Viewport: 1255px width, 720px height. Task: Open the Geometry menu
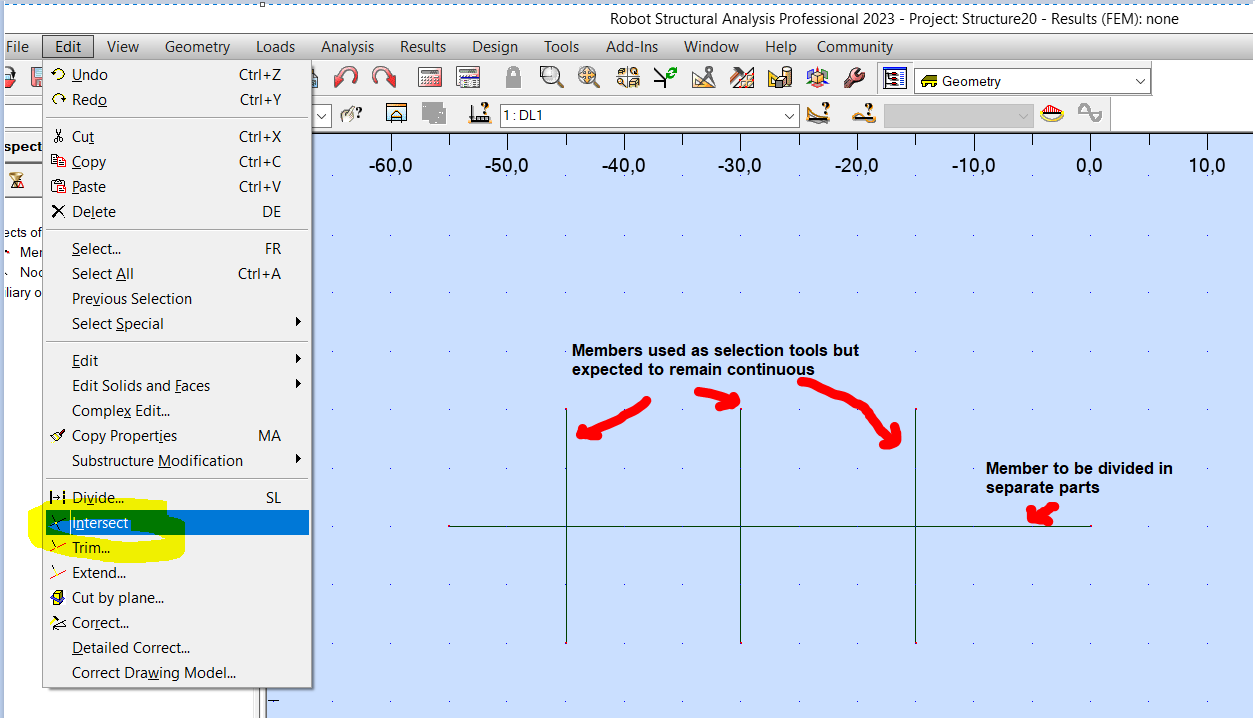pos(196,46)
